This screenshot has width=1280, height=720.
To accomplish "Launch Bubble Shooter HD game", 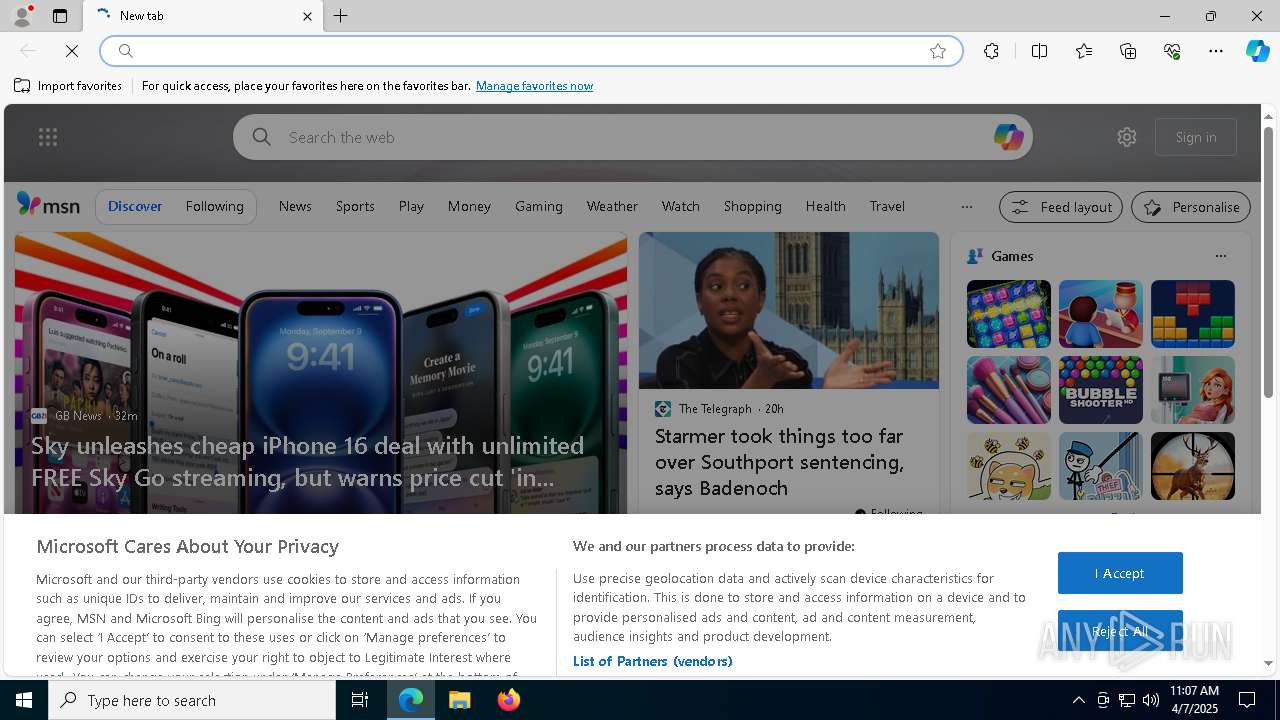I will pos(1101,390).
